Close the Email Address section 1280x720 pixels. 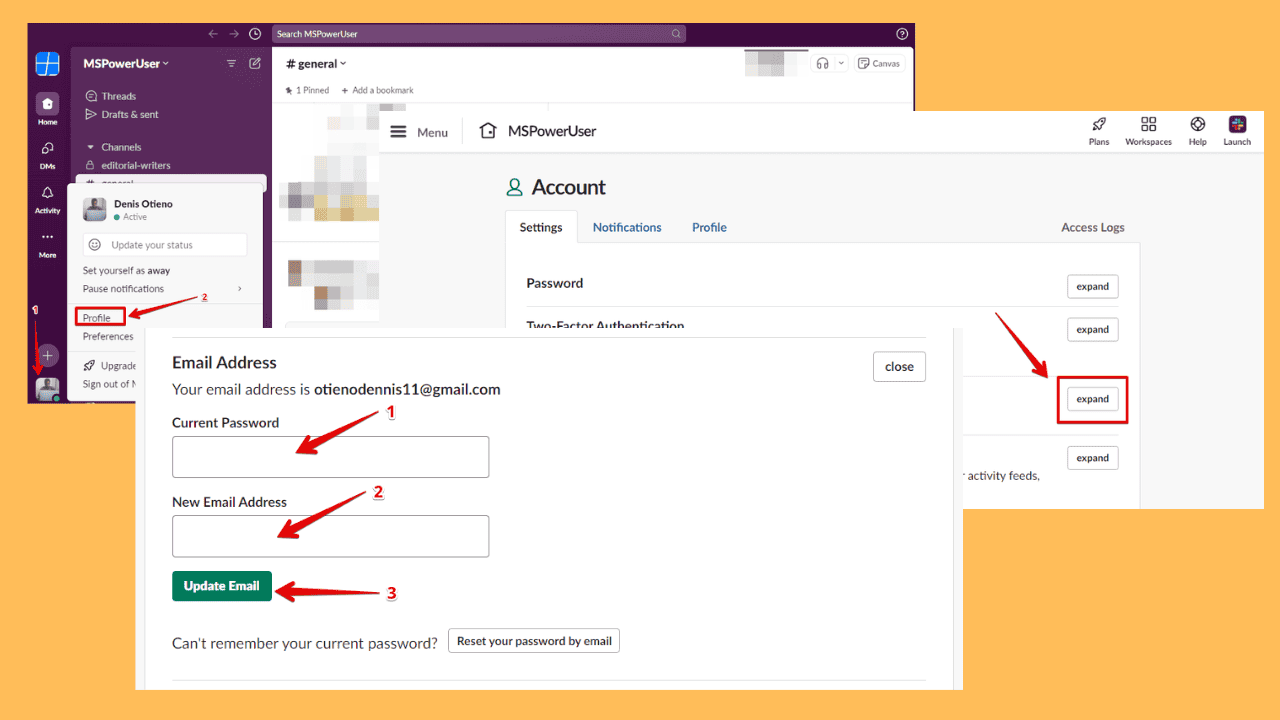(x=899, y=366)
